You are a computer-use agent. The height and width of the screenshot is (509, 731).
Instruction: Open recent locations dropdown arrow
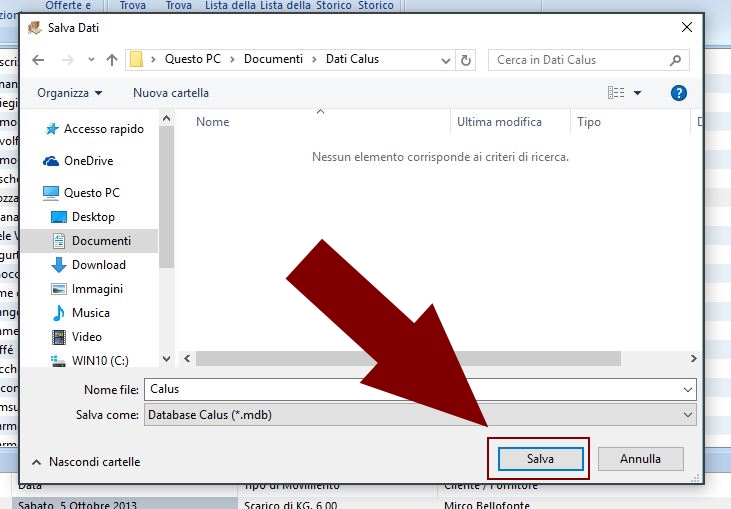91,60
